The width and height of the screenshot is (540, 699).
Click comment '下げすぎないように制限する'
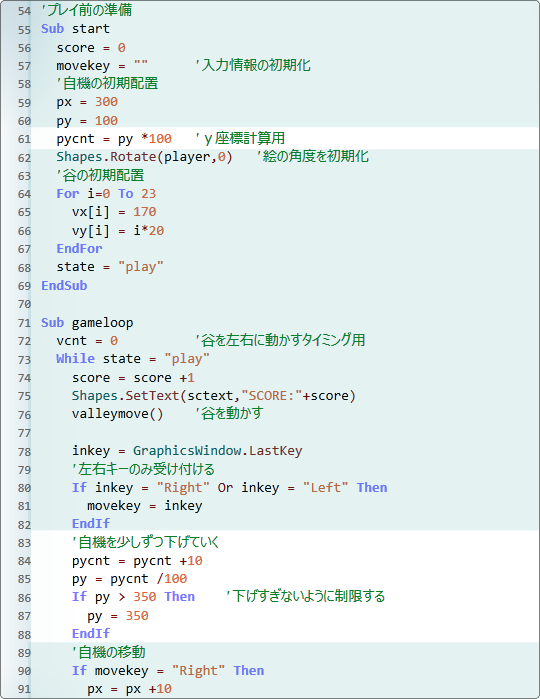coord(305,596)
